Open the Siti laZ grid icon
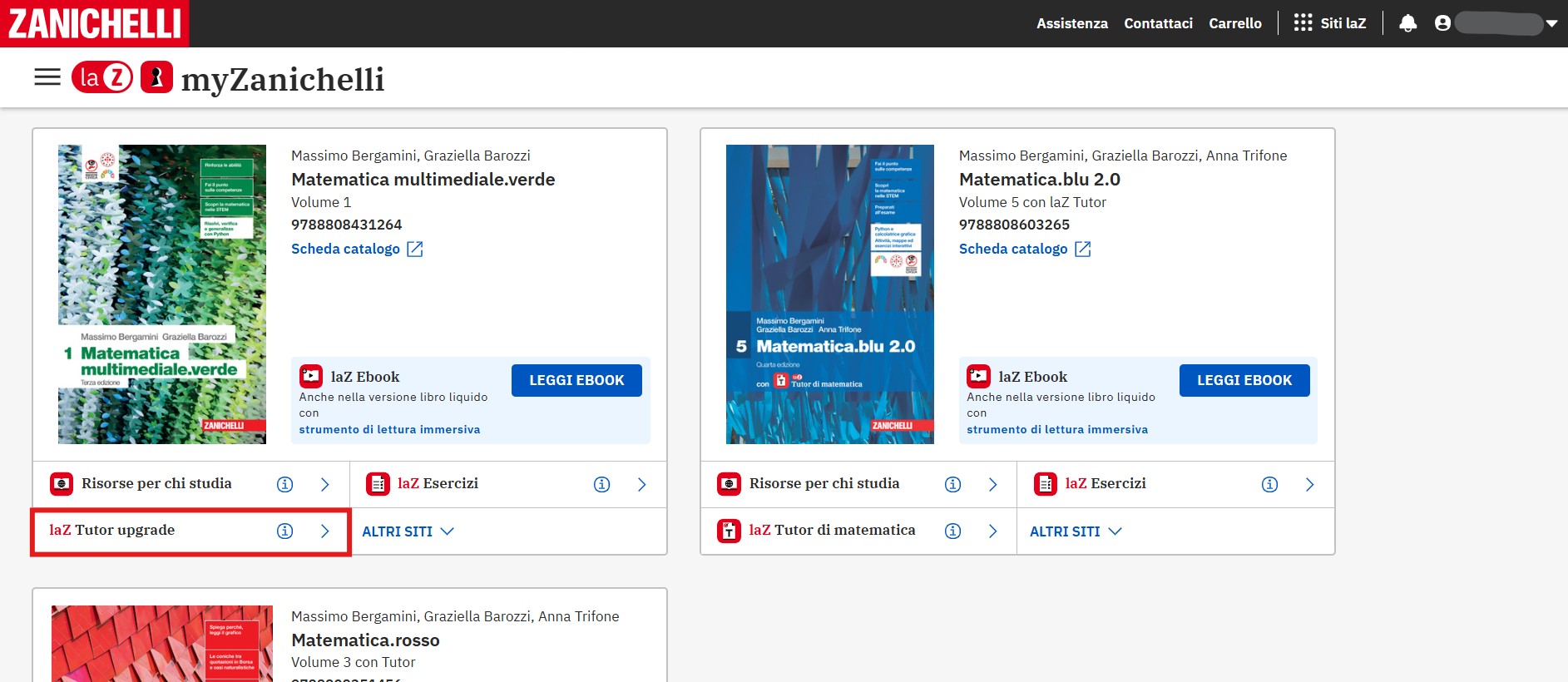Viewport: 1568px width, 682px height. [x=1303, y=23]
